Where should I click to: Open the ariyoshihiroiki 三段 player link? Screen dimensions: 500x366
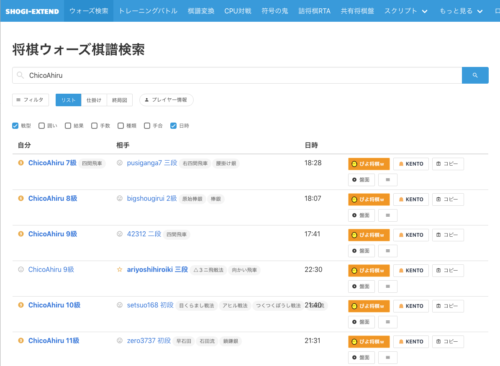tap(157, 269)
